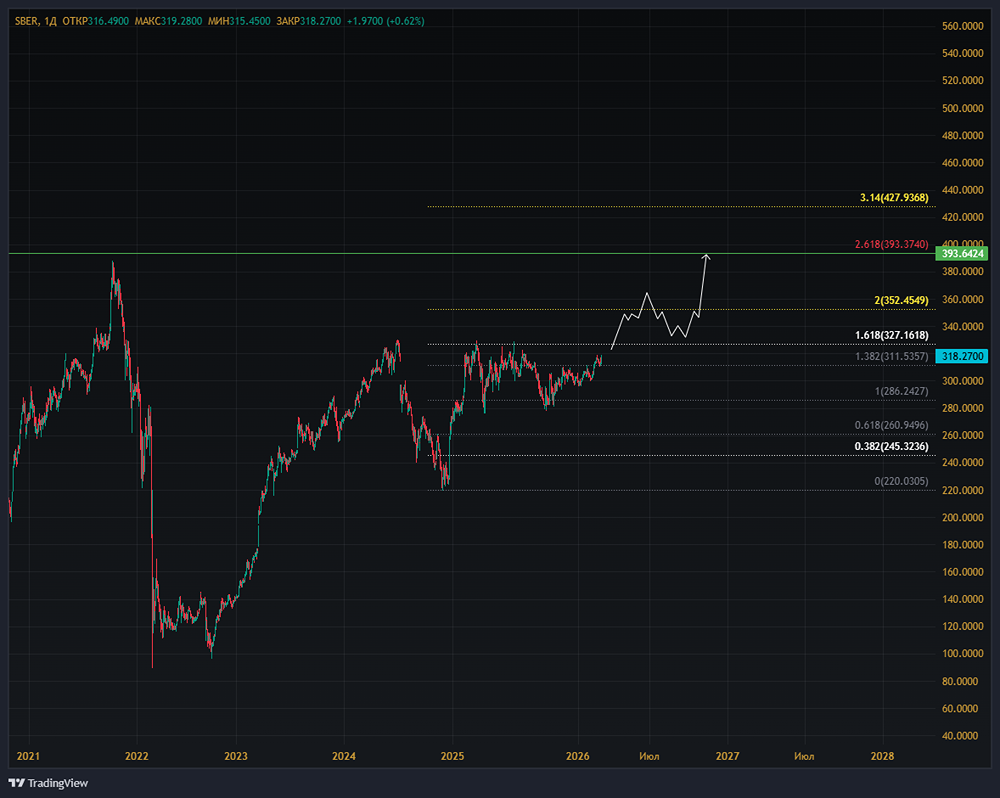Click the 2024 label on time axis

pos(344,756)
